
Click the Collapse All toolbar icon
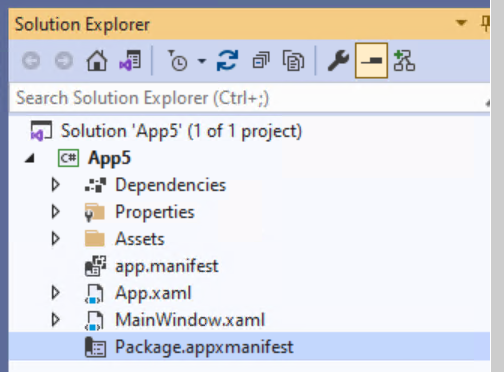[261, 61]
